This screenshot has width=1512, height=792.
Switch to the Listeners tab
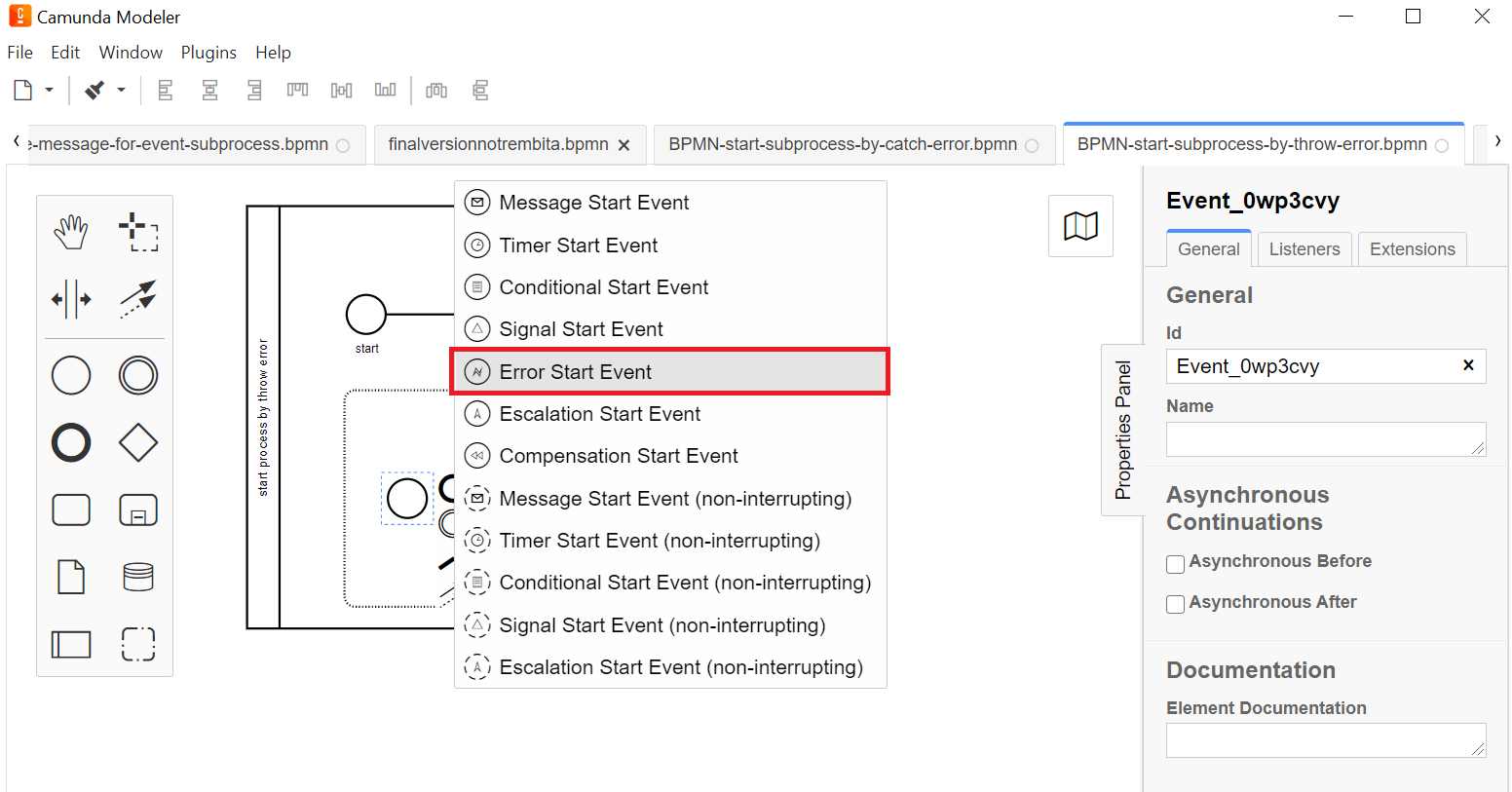click(1304, 249)
